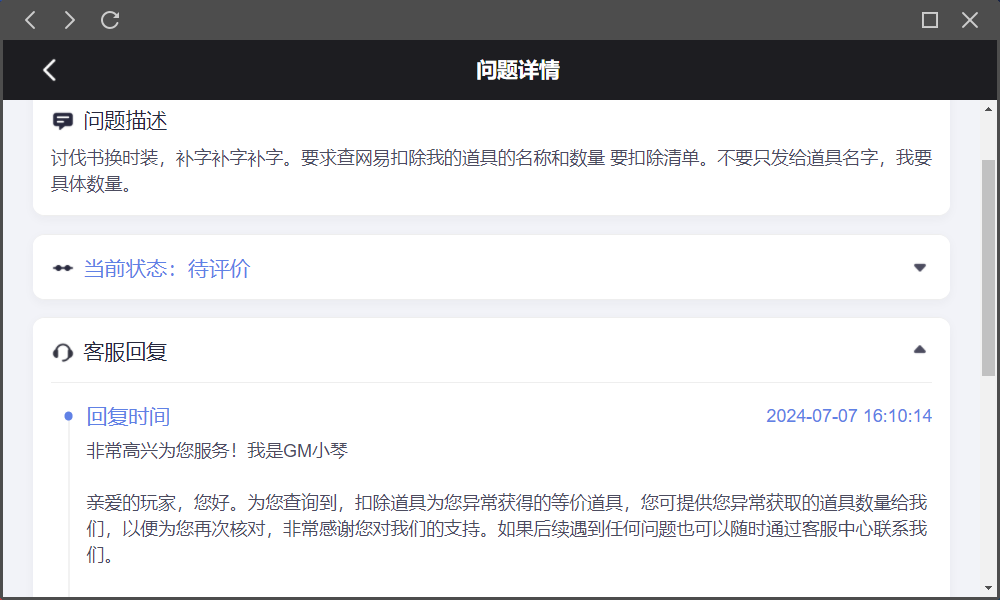Click the scrollbar down arrow
Screen dimensions: 1000x600
989,588
